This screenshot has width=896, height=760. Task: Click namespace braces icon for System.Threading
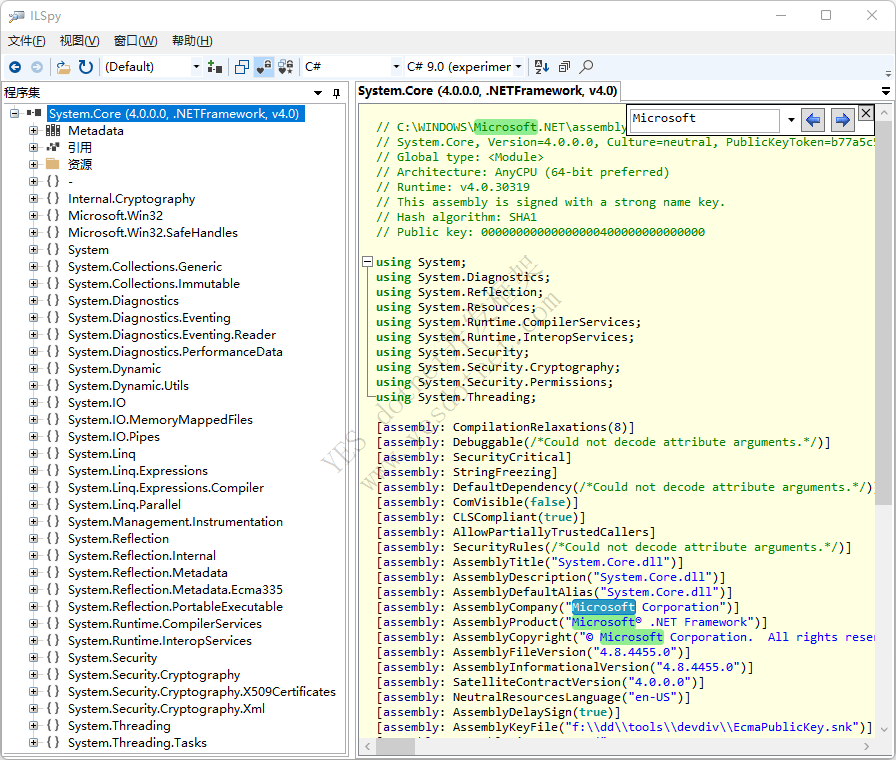click(53, 726)
